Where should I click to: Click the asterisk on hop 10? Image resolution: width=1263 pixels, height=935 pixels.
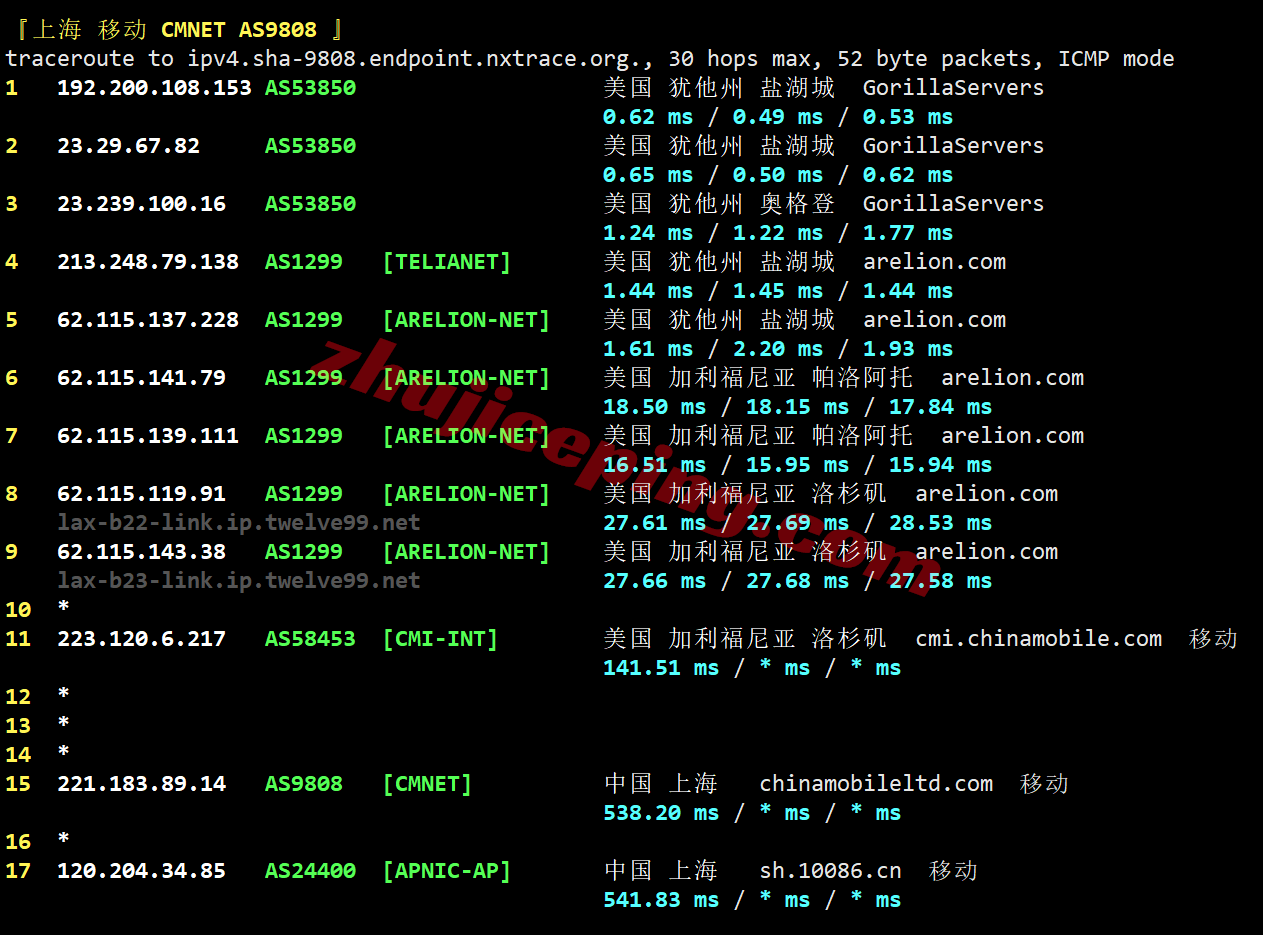pos(64,608)
